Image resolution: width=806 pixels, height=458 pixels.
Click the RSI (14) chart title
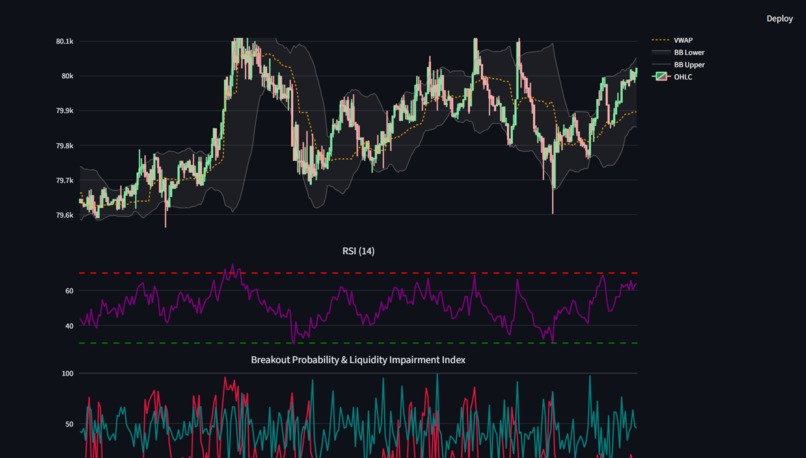(x=358, y=251)
